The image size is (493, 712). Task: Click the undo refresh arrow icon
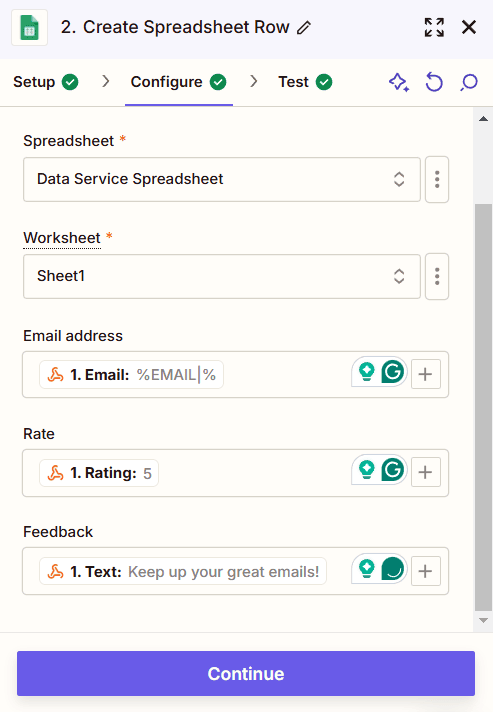(434, 82)
